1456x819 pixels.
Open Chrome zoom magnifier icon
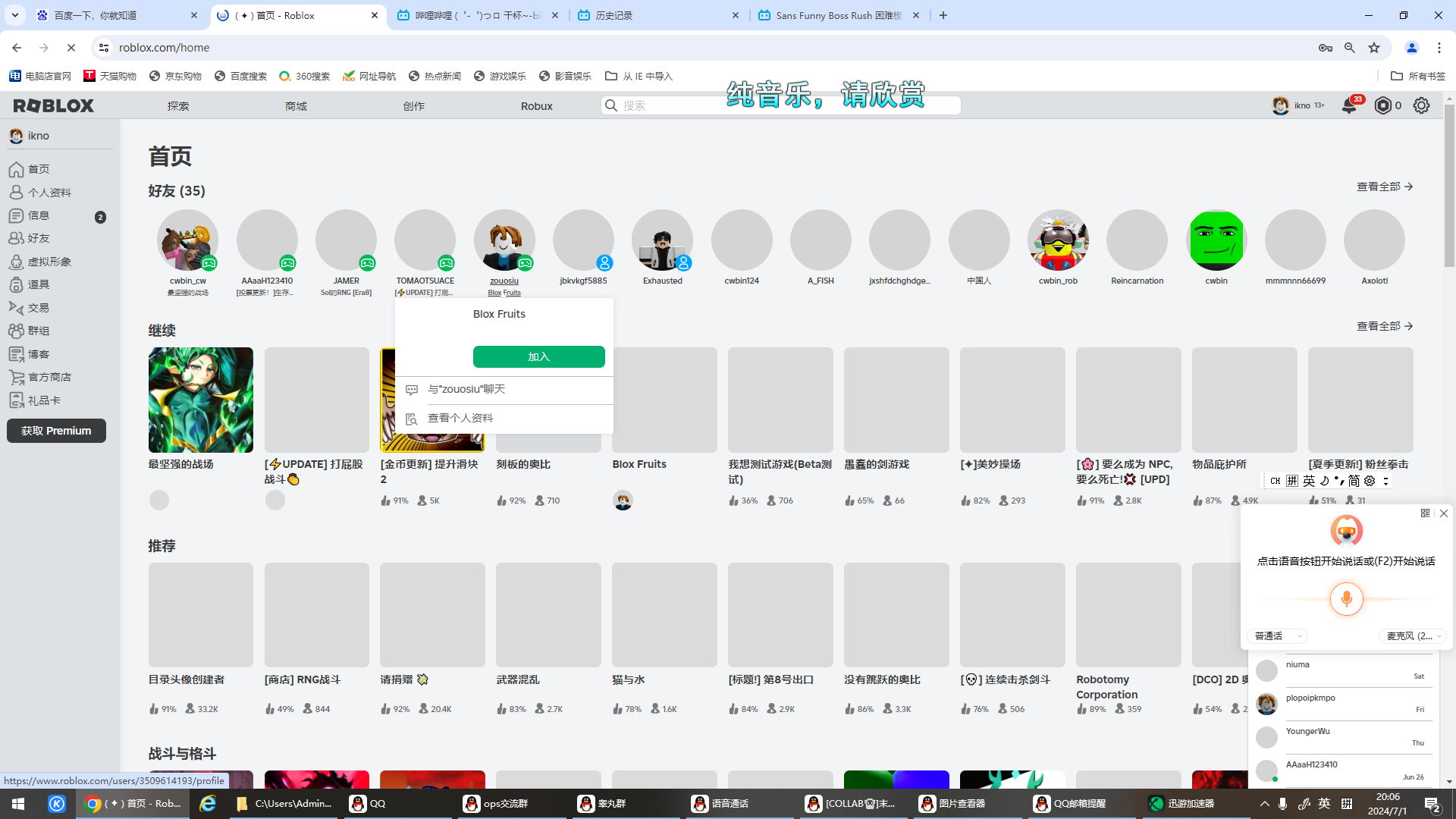(x=1350, y=48)
